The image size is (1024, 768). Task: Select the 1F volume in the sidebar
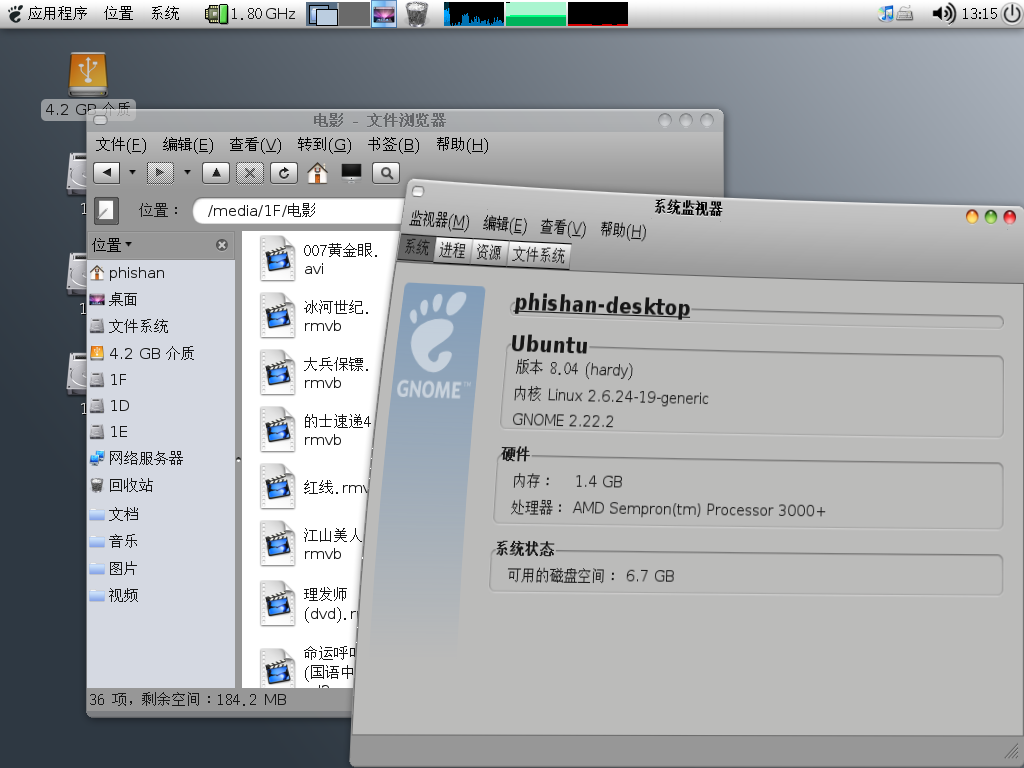[108, 379]
